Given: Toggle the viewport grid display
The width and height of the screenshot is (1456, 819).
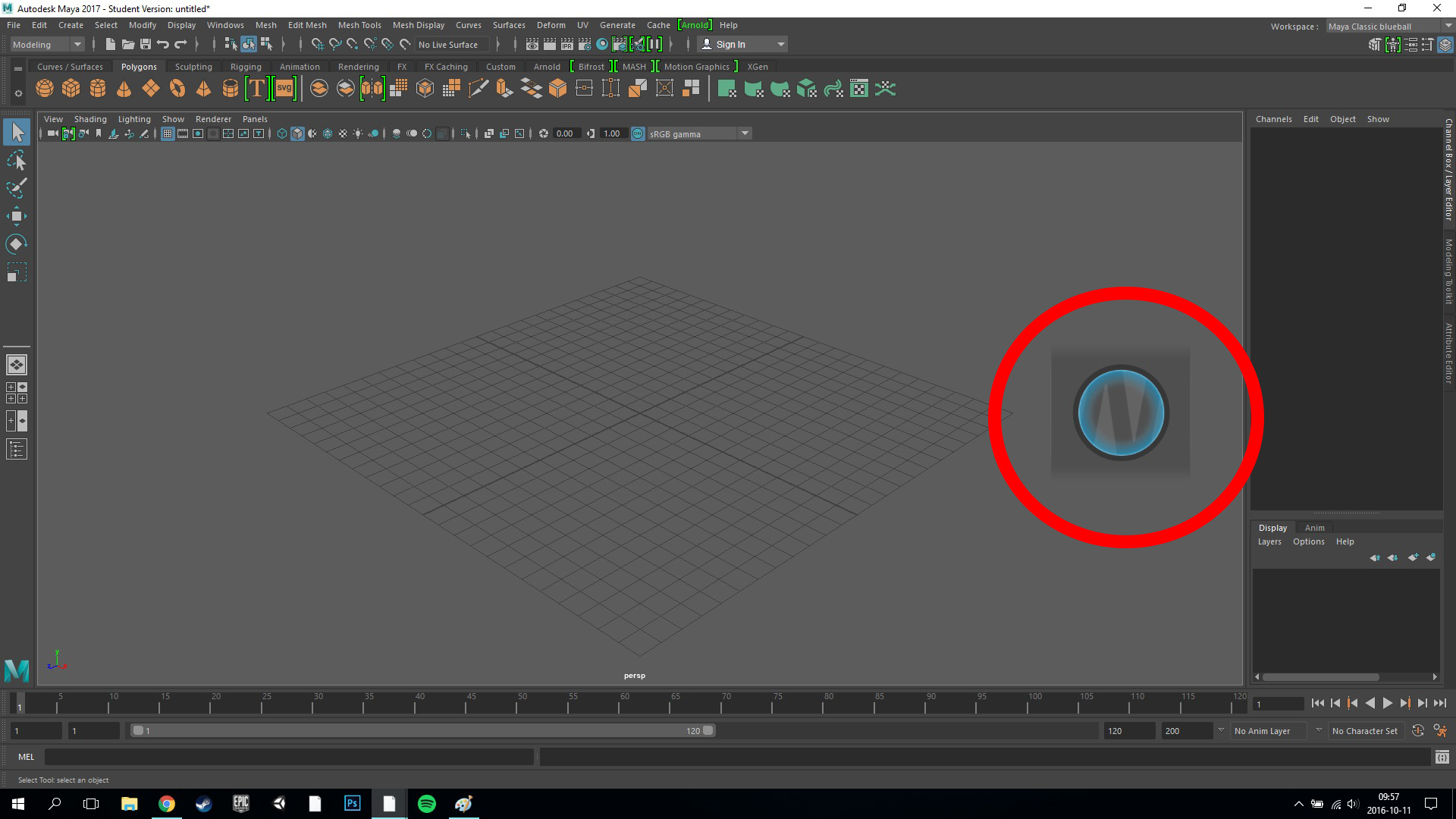Looking at the screenshot, I should 168,133.
